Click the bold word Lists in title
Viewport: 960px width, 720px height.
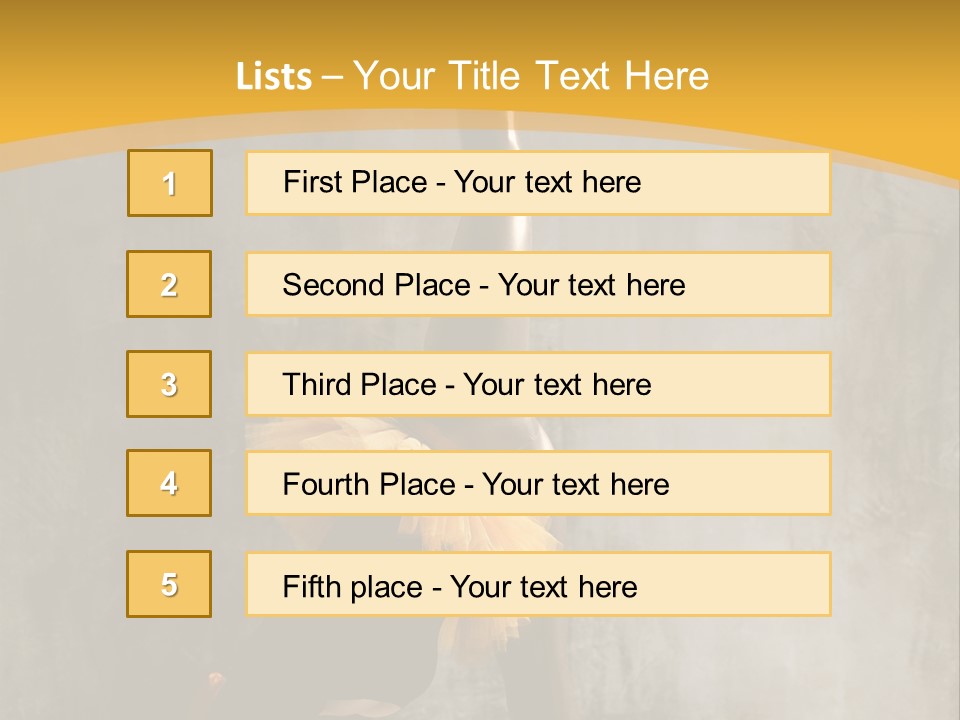(x=274, y=76)
